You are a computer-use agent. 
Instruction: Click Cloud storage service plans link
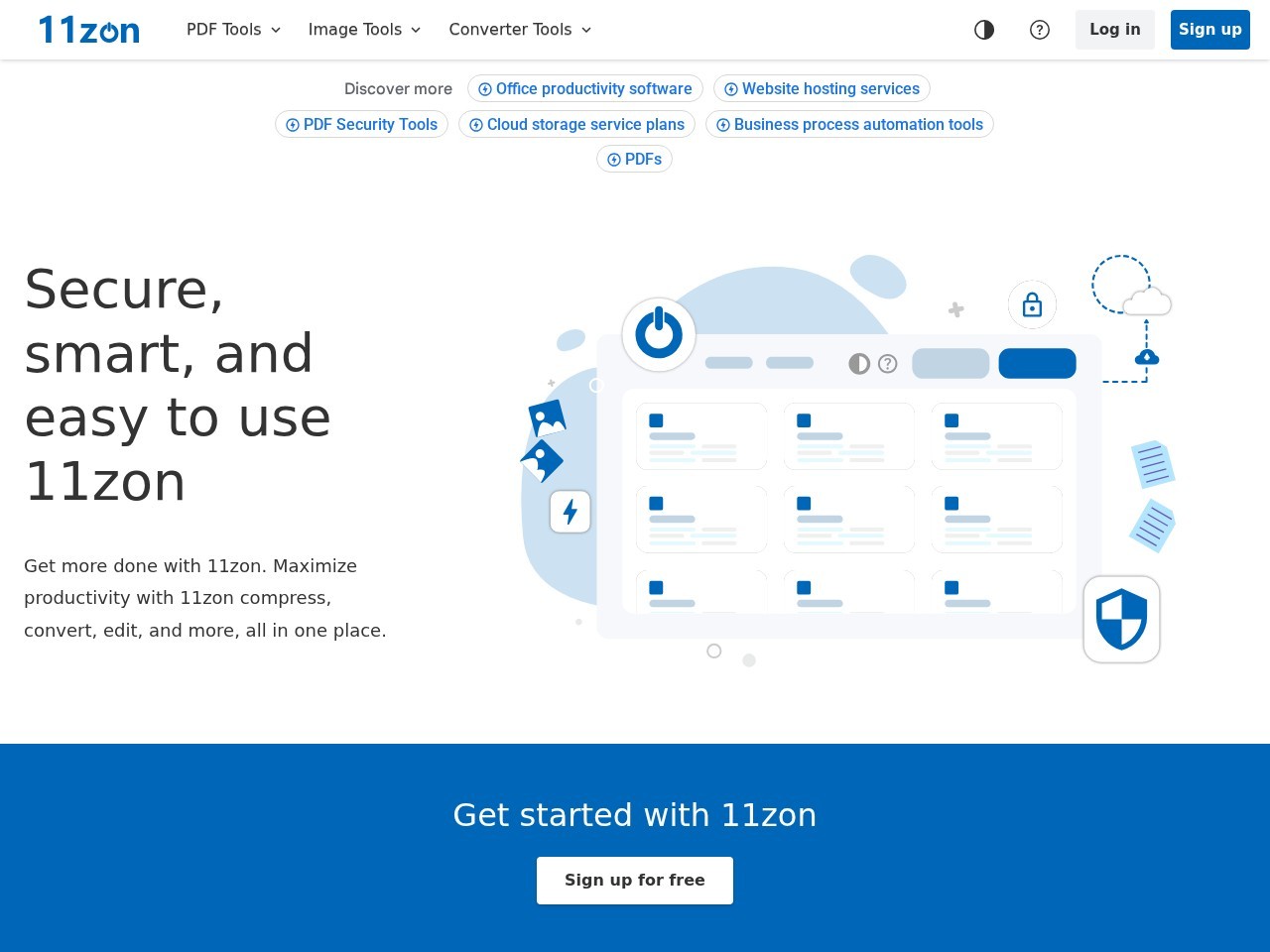[x=576, y=125]
